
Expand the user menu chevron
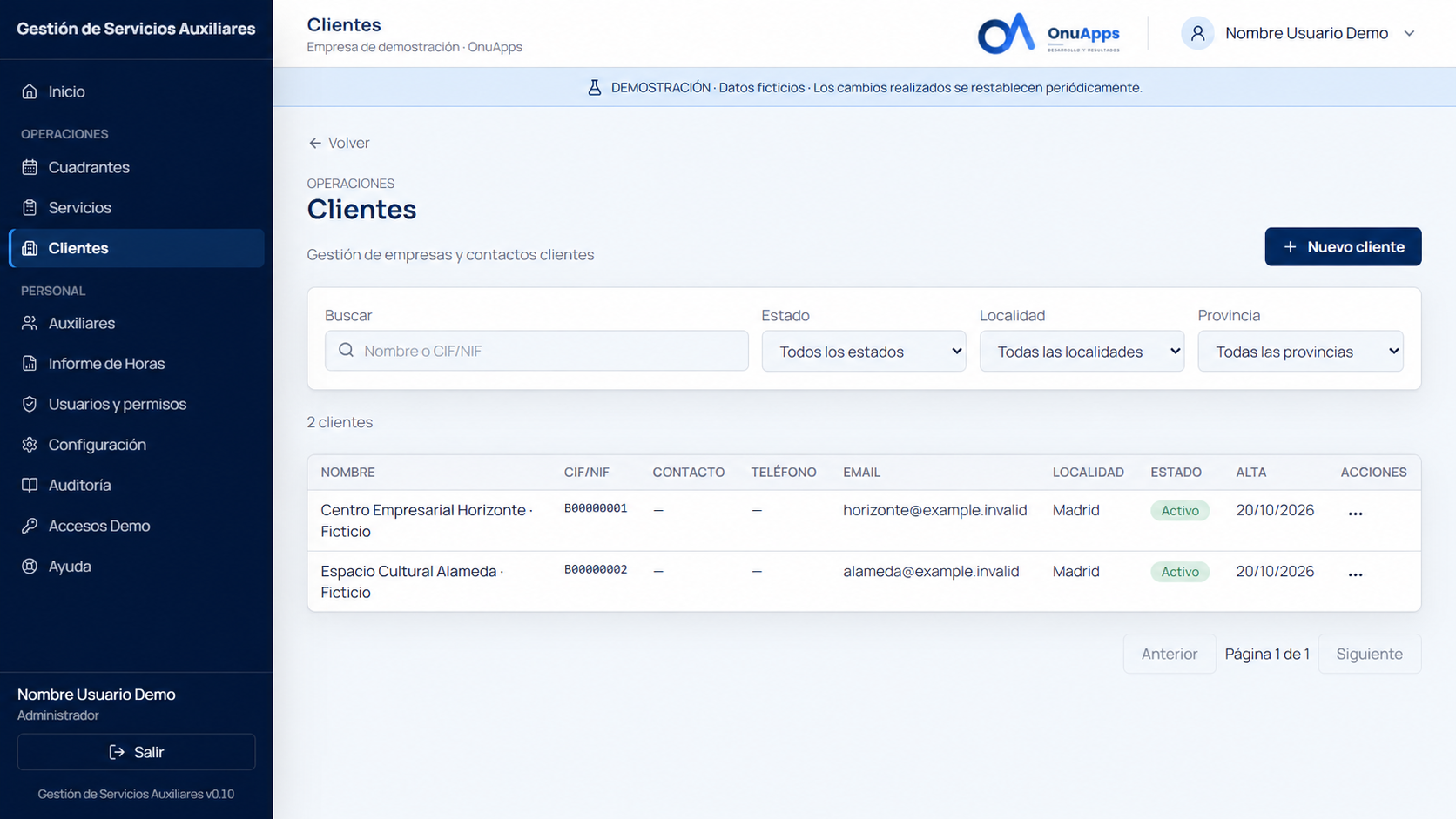[x=1409, y=33]
